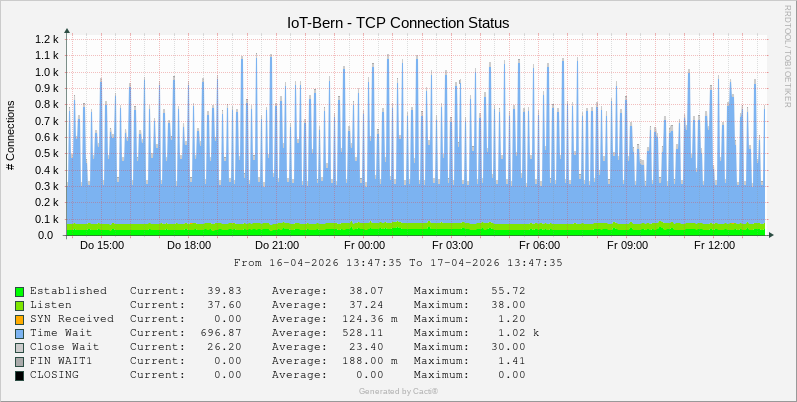Click the # Connections y-axis label
The width and height of the screenshot is (797, 402).
11,135
